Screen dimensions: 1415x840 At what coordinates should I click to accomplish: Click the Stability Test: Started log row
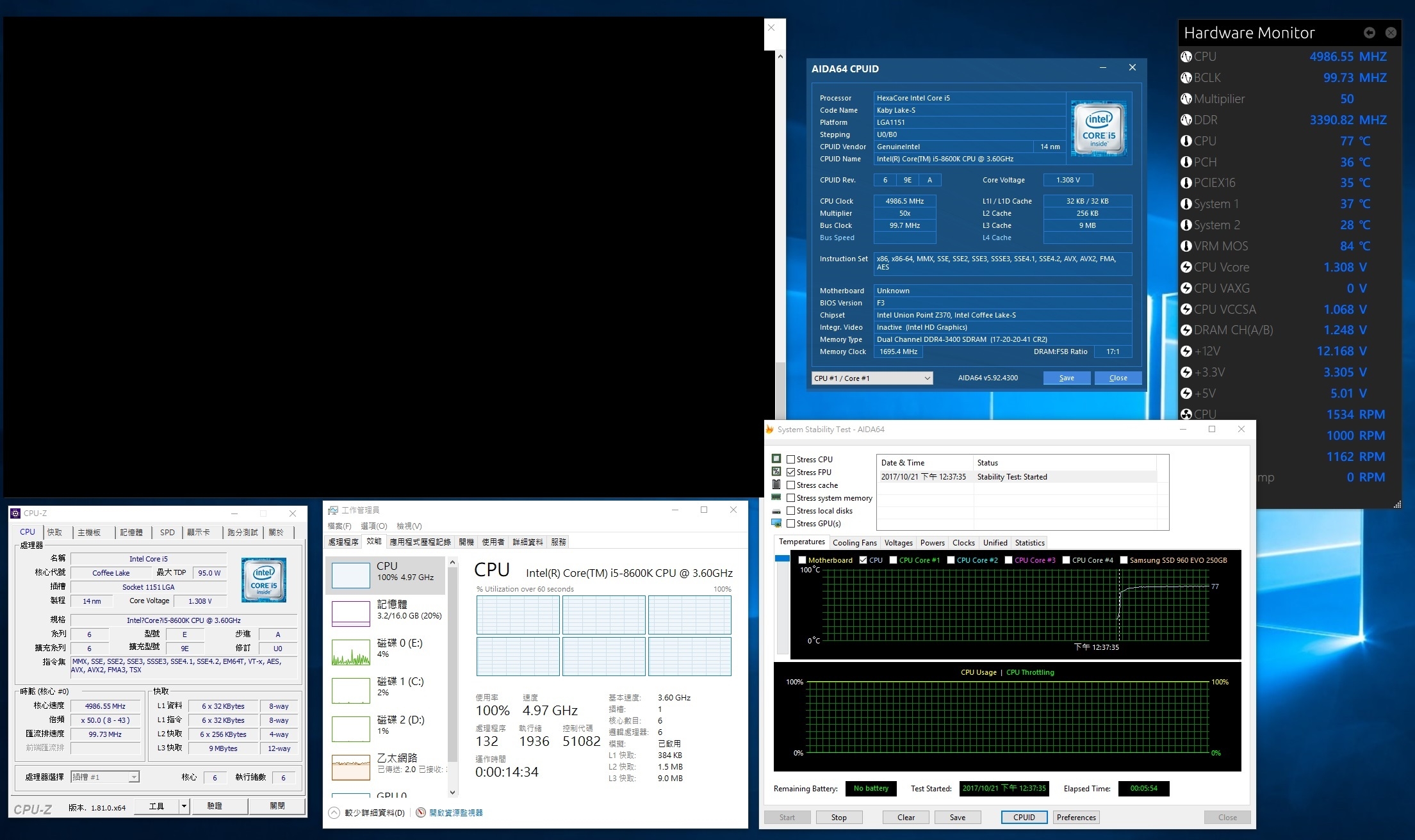[1017, 477]
